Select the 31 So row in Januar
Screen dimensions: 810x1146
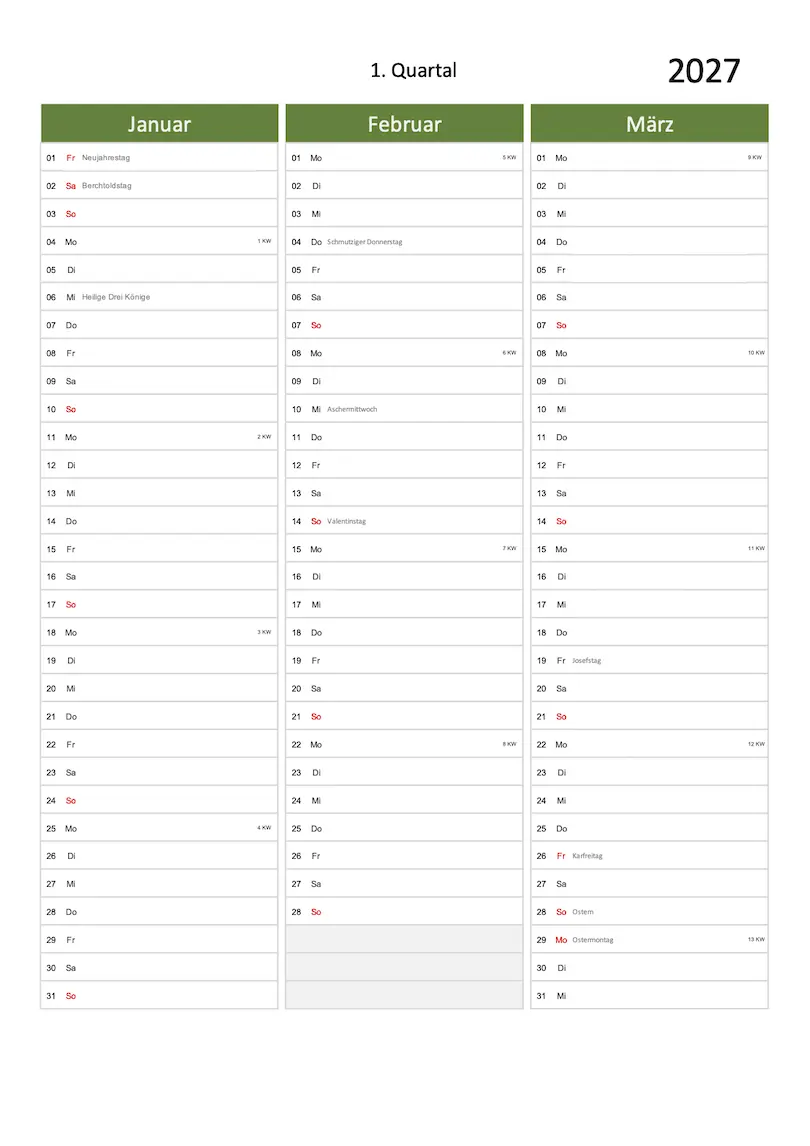pos(159,996)
